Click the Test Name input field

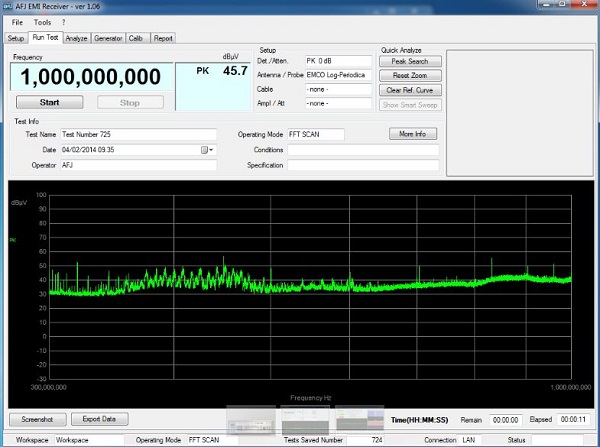click(139, 134)
